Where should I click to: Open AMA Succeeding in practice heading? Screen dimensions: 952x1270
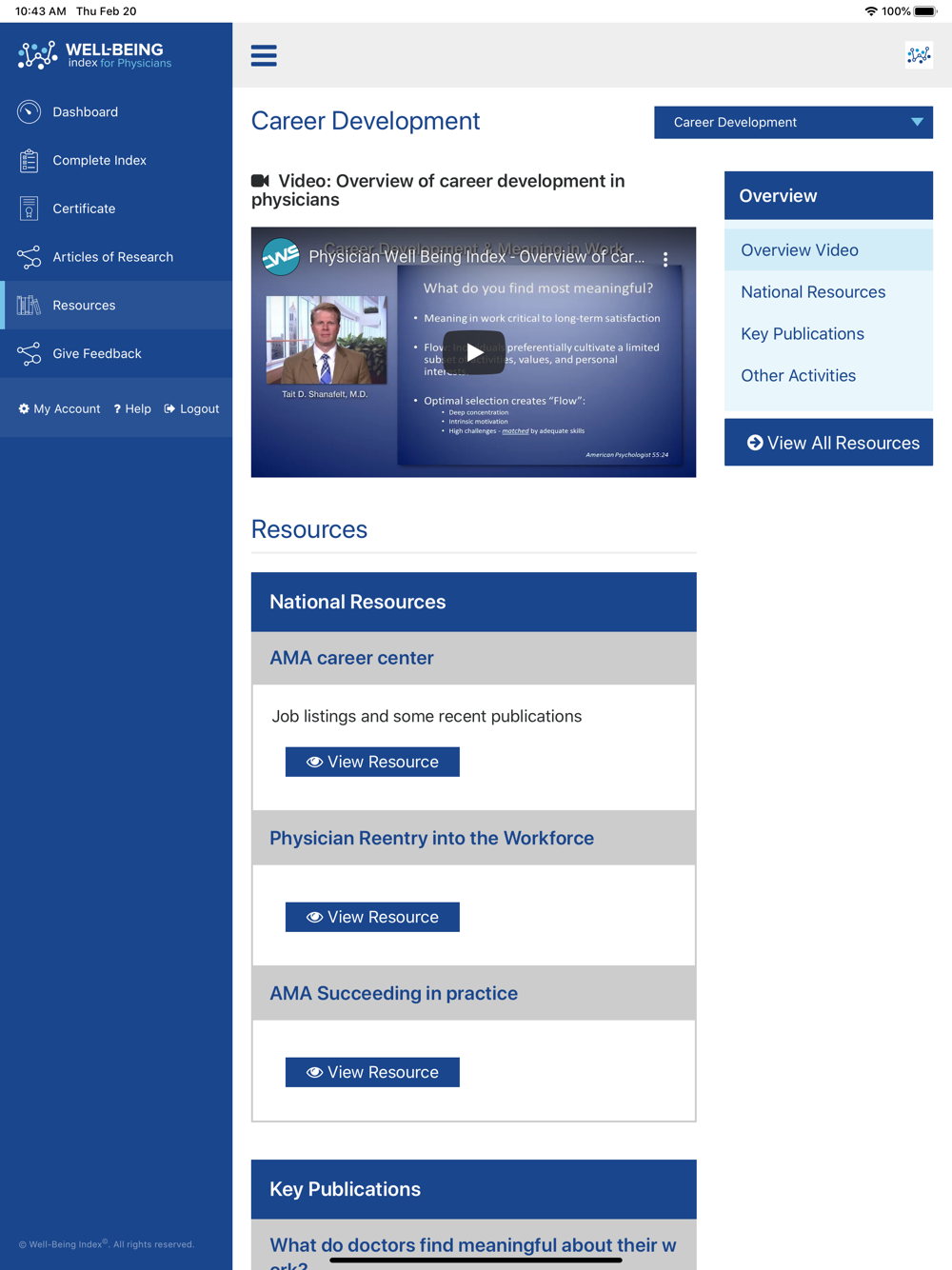coord(393,993)
